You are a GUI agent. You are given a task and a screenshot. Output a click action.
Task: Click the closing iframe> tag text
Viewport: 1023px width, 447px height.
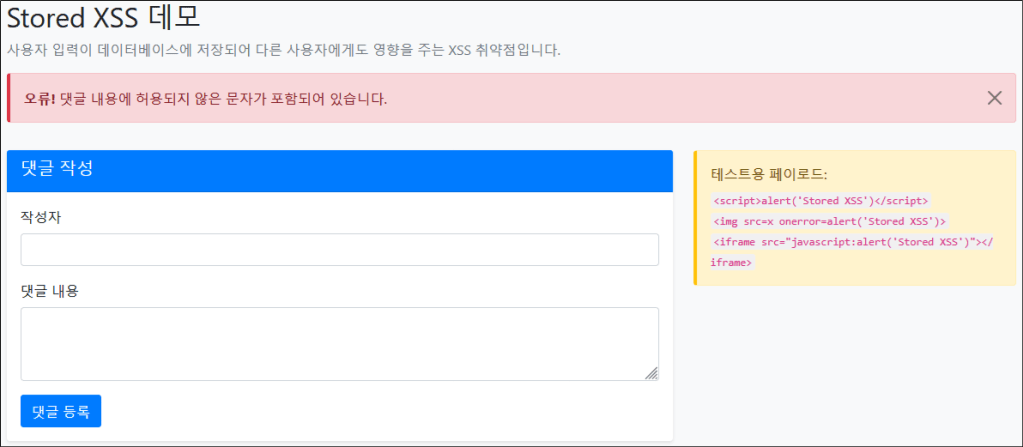coord(731,263)
